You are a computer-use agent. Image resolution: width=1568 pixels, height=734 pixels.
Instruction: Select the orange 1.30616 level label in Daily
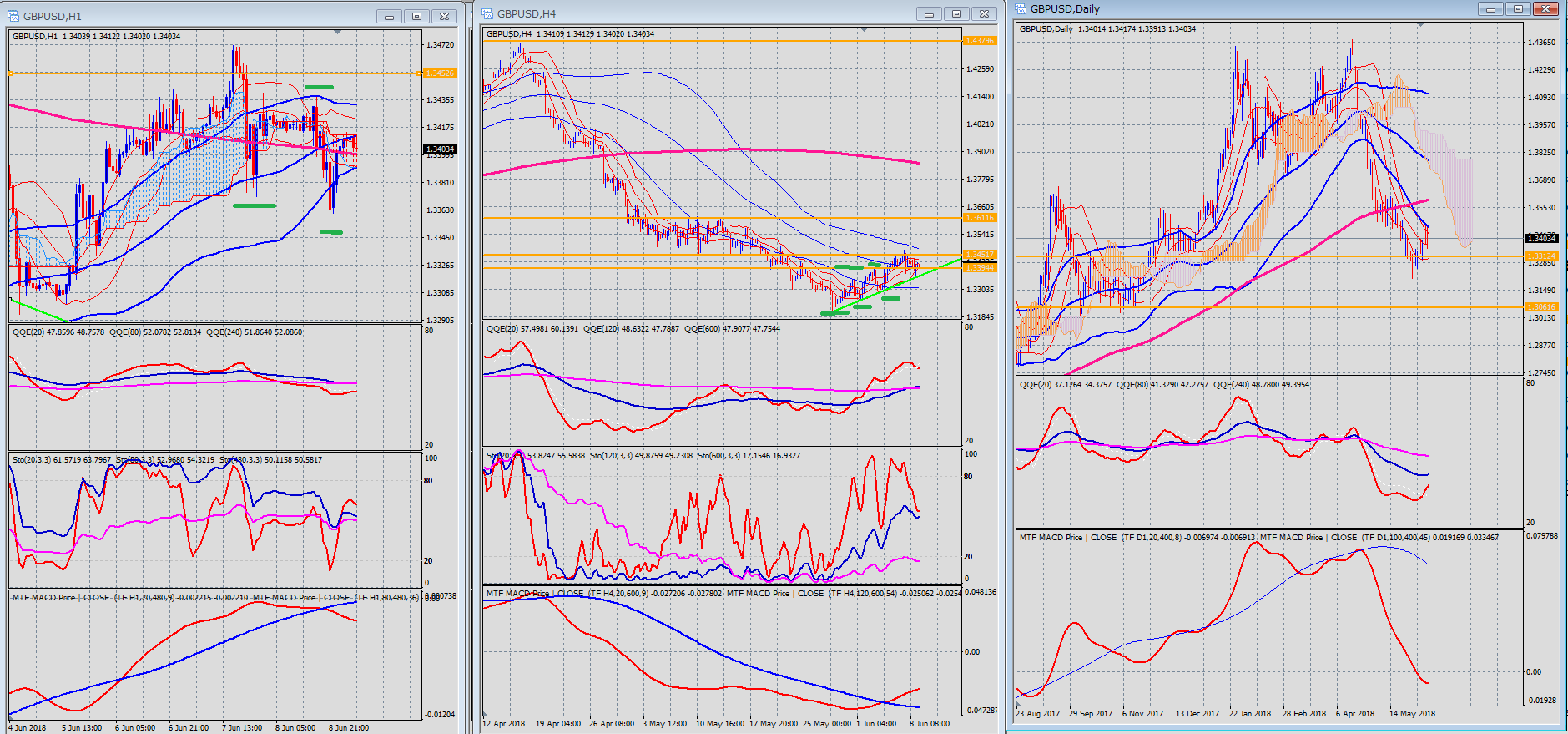1540,307
